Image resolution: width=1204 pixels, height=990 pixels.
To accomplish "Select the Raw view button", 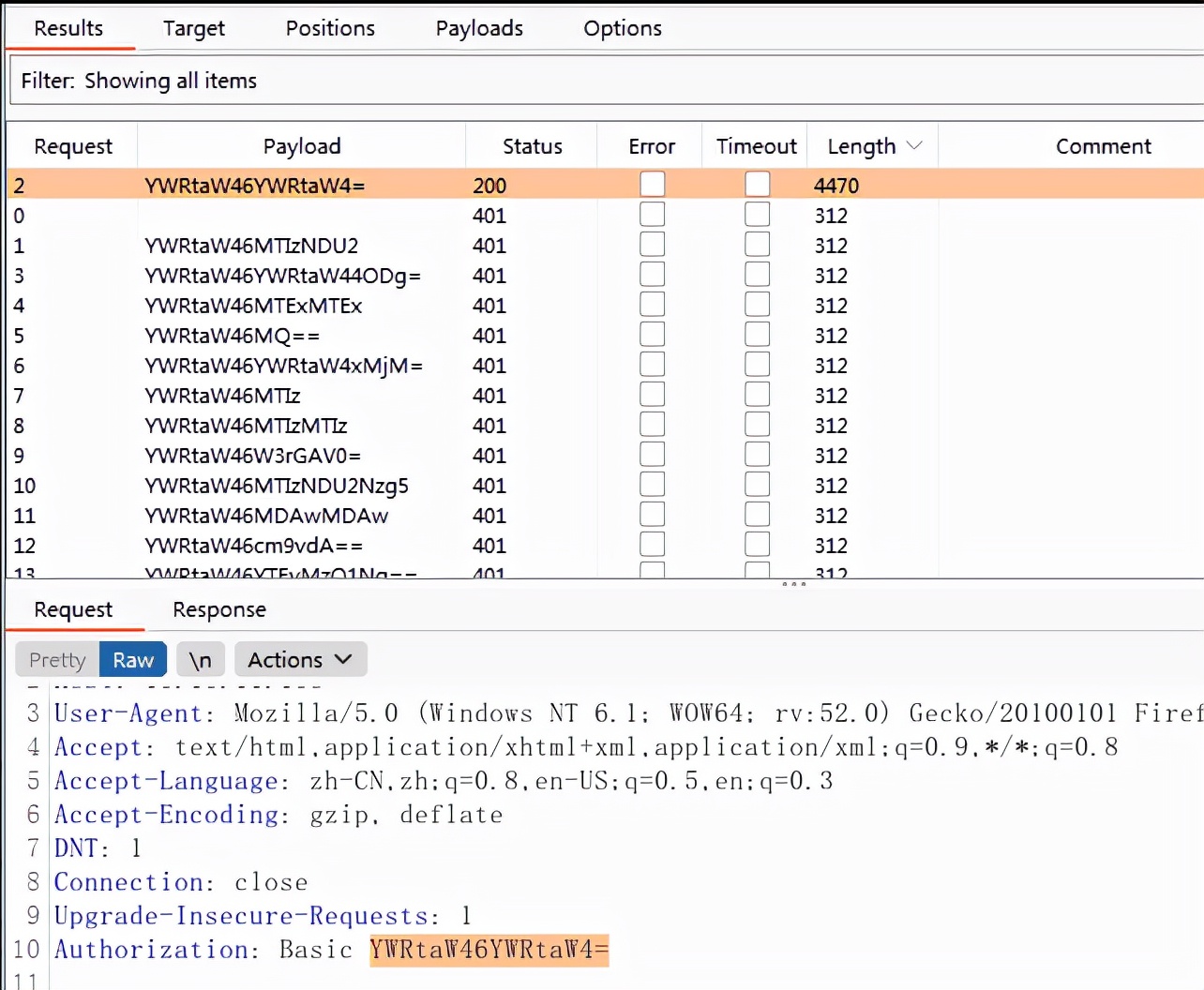I will [x=133, y=660].
